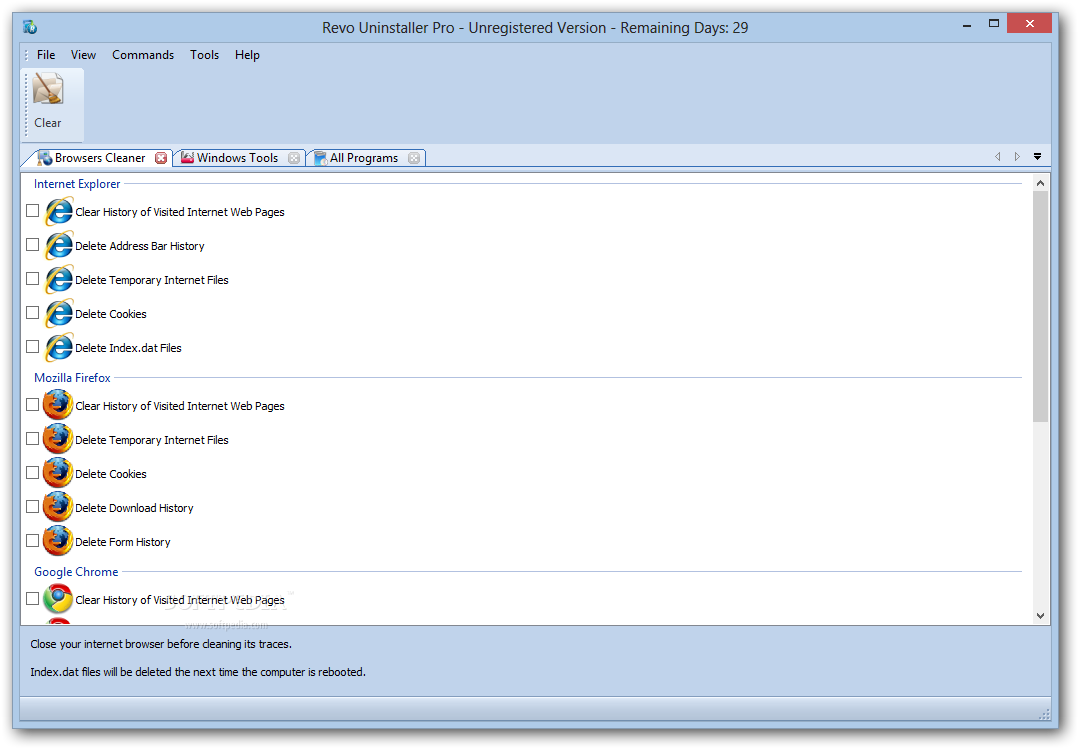
Task: Click the toolbar grip handle beside Clear
Action: point(27,103)
